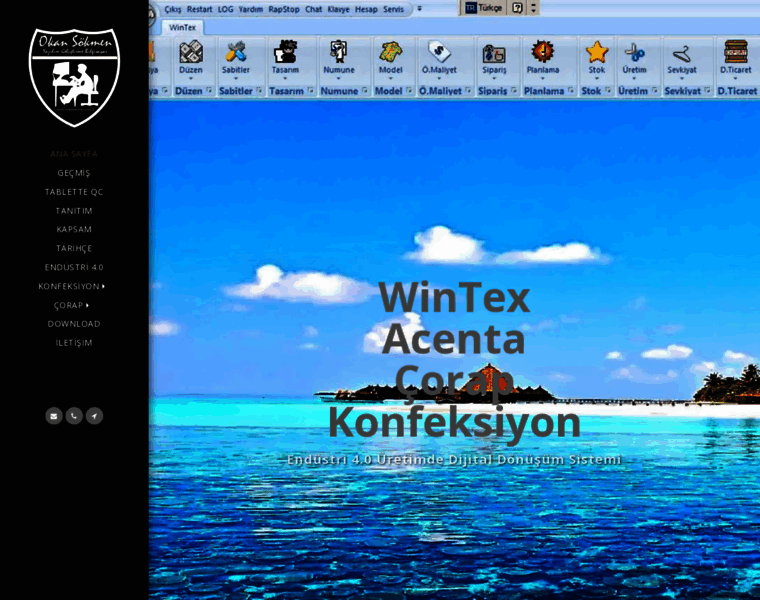760x600 pixels.
Task: Expand the KONFEKSİYON submenu
Action: tap(72, 286)
